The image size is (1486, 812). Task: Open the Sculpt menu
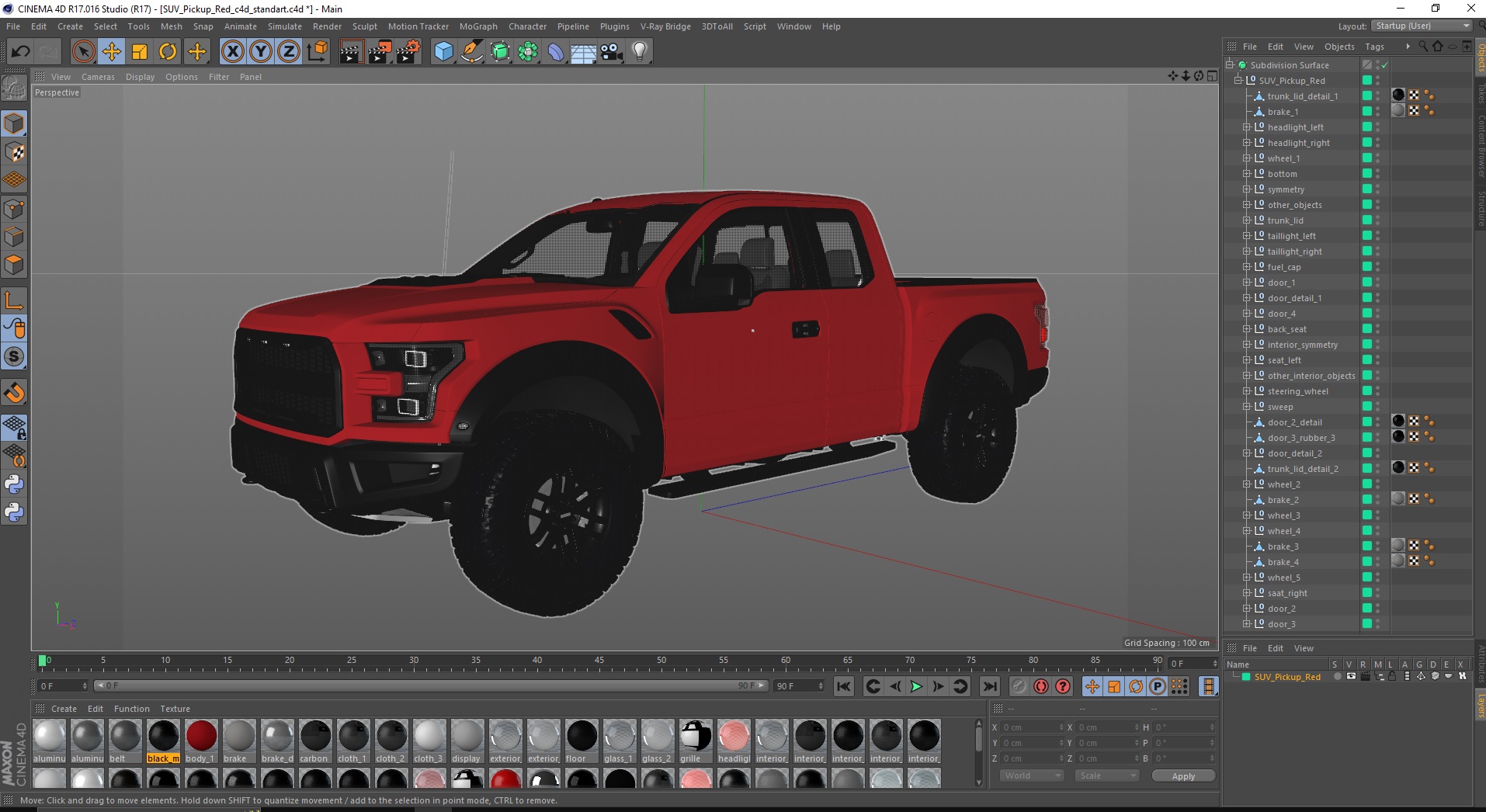[x=365, y=26]
